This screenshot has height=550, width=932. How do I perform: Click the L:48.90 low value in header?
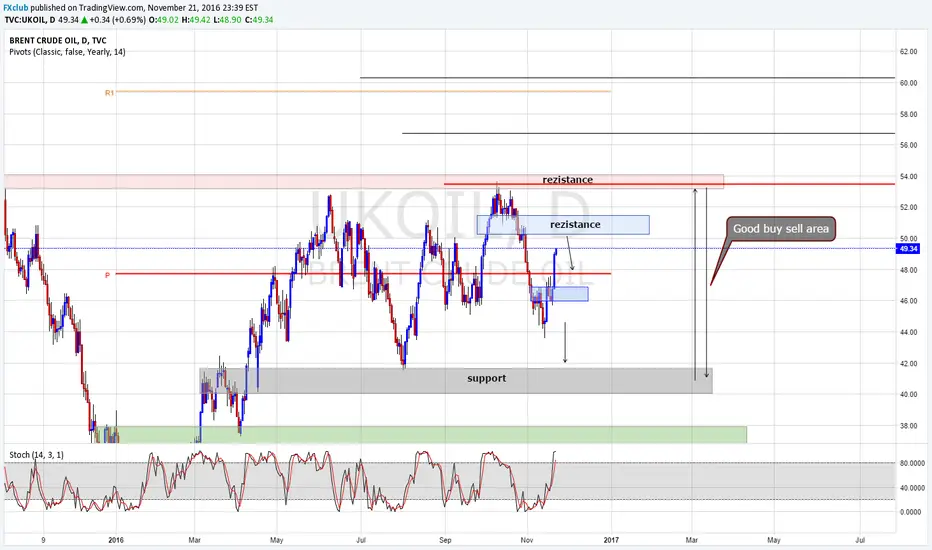coord(228,20)
